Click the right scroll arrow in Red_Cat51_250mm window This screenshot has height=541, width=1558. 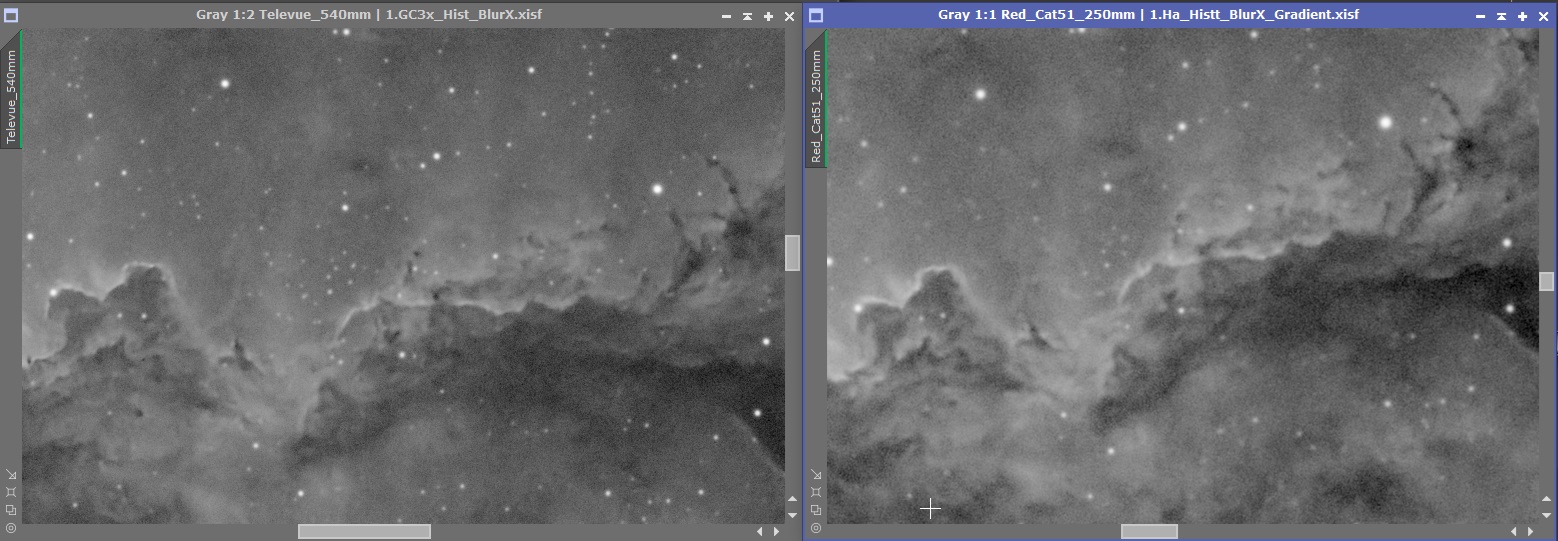pos(1531,531)
